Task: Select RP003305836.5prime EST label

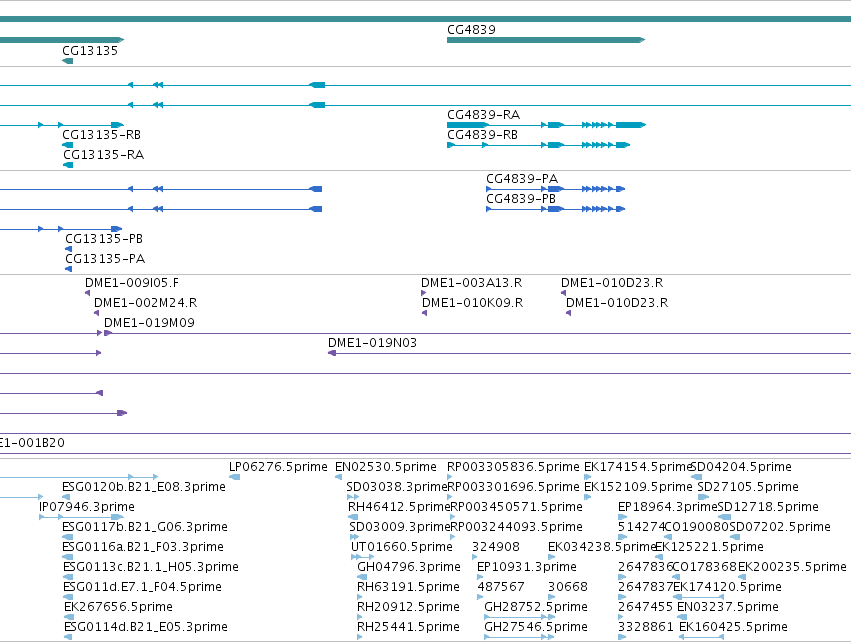Action: [x=513, y=467]
